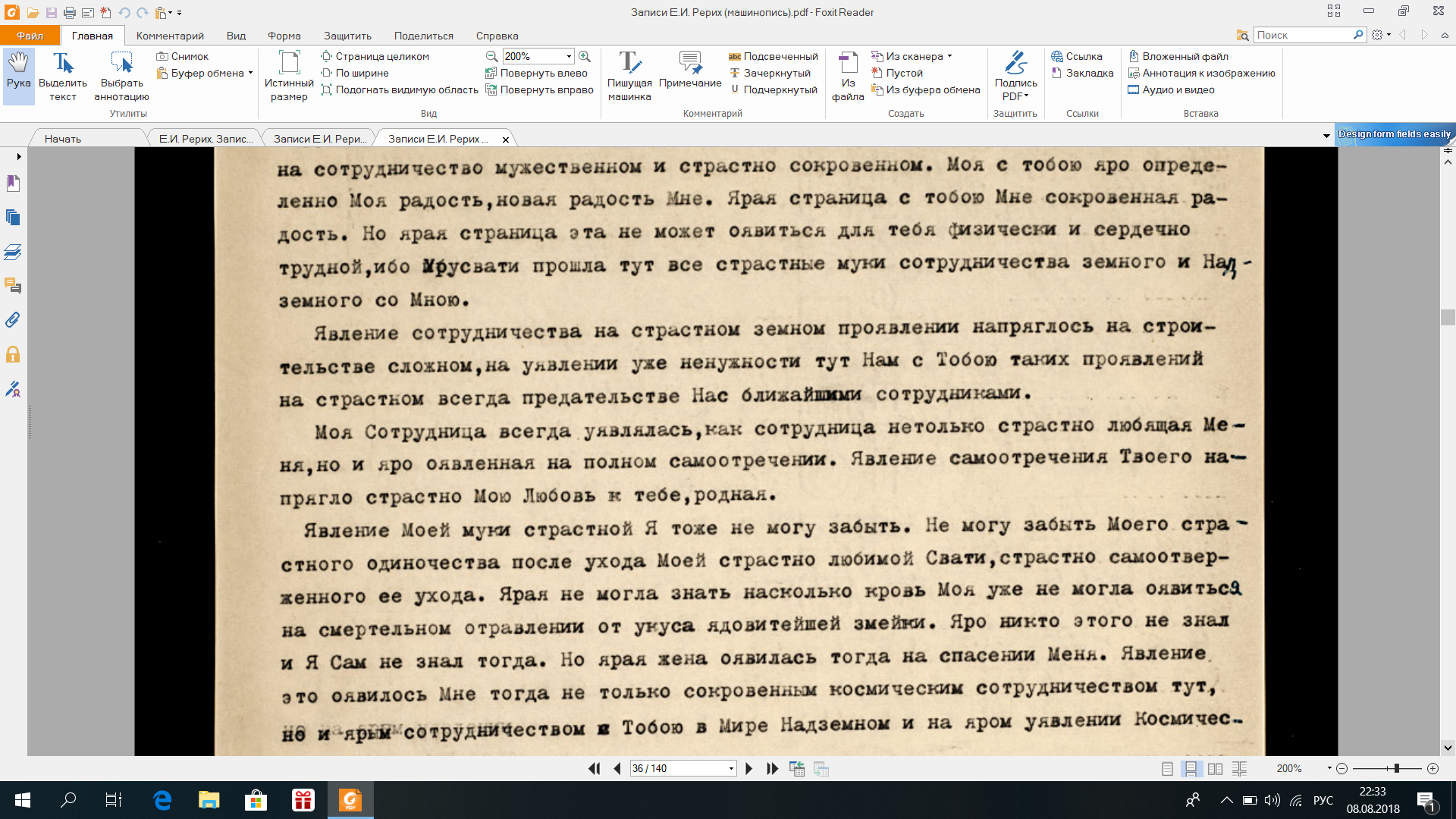
Task: Select the Hand (Рука) tool
Action: pyautogui.click(x=19, y=74)
